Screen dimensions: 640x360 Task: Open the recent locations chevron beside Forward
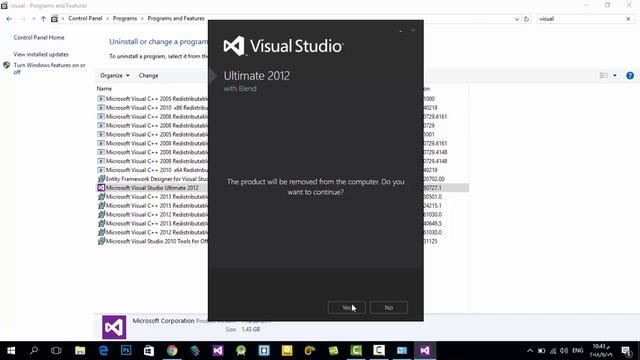(33, 19)
